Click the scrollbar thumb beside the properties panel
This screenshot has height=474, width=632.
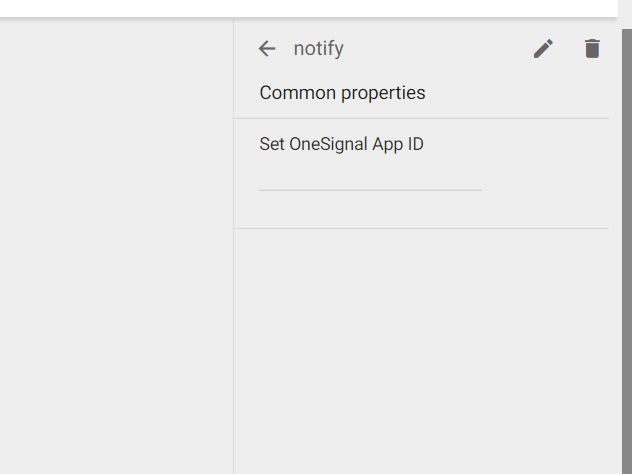pyautogui.click(x=627, y=250)
